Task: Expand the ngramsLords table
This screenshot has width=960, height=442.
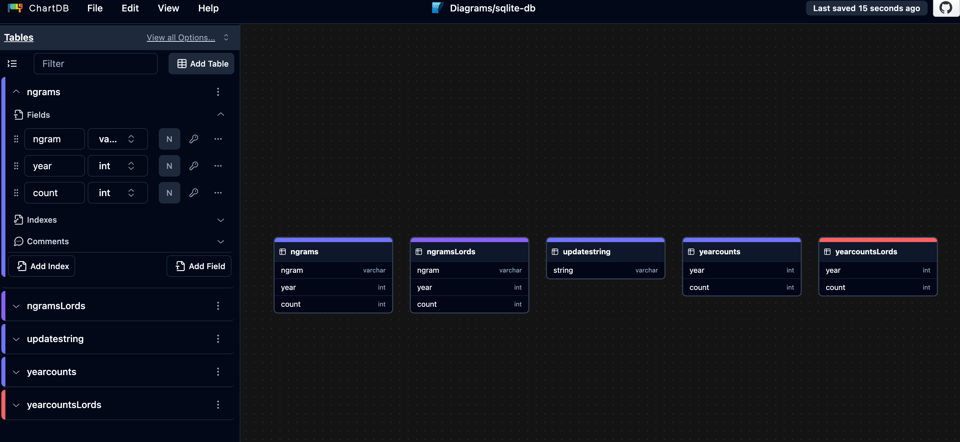Action: (x=17, y=305)
